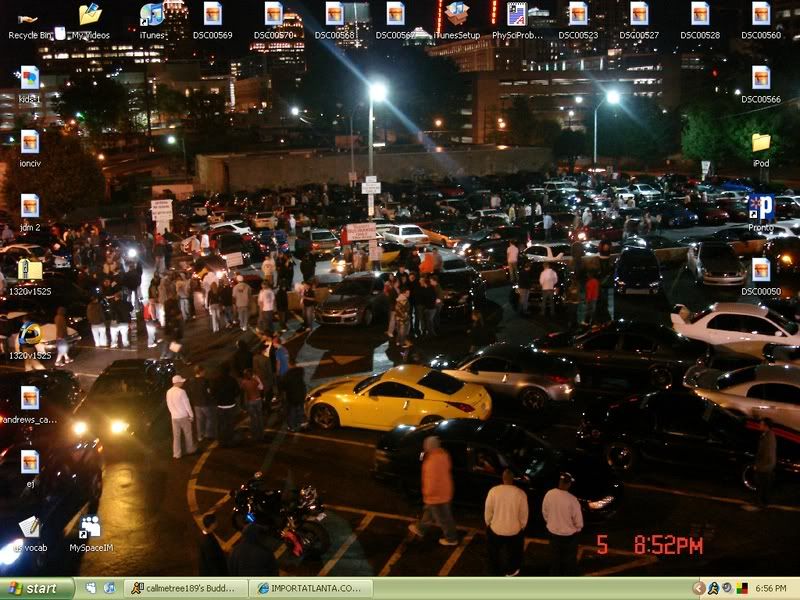Open the andrews_ca image file

click(30, 398)
